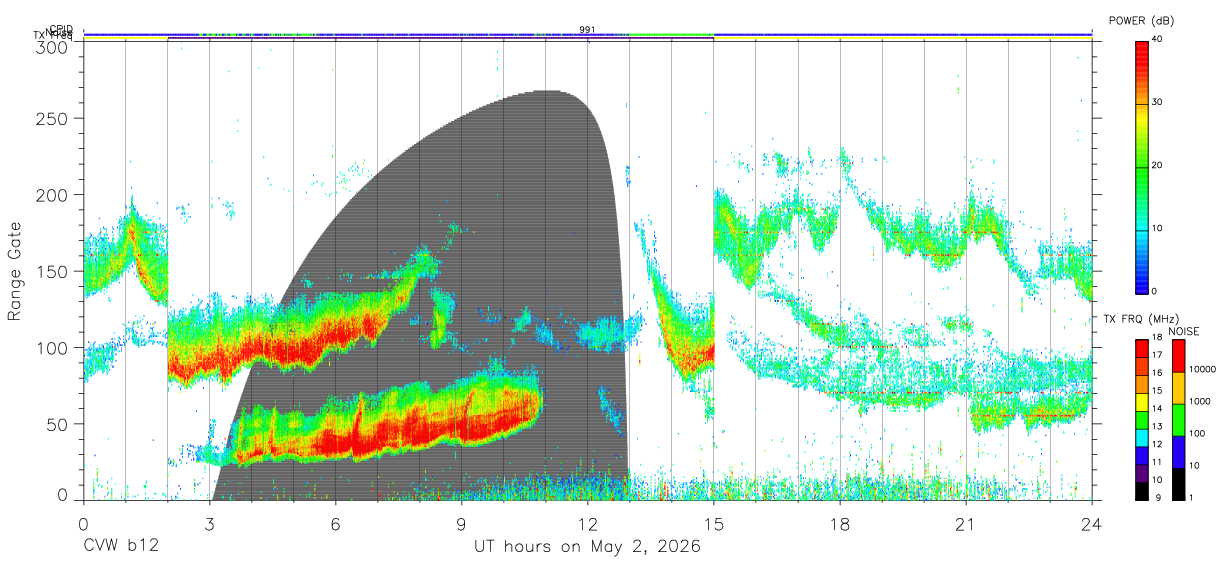This screenshot has height=567, width=1228.
Task: Click the 6 tick label on UT hours axis
Action: pyautogui.click(x=336, y=523)
